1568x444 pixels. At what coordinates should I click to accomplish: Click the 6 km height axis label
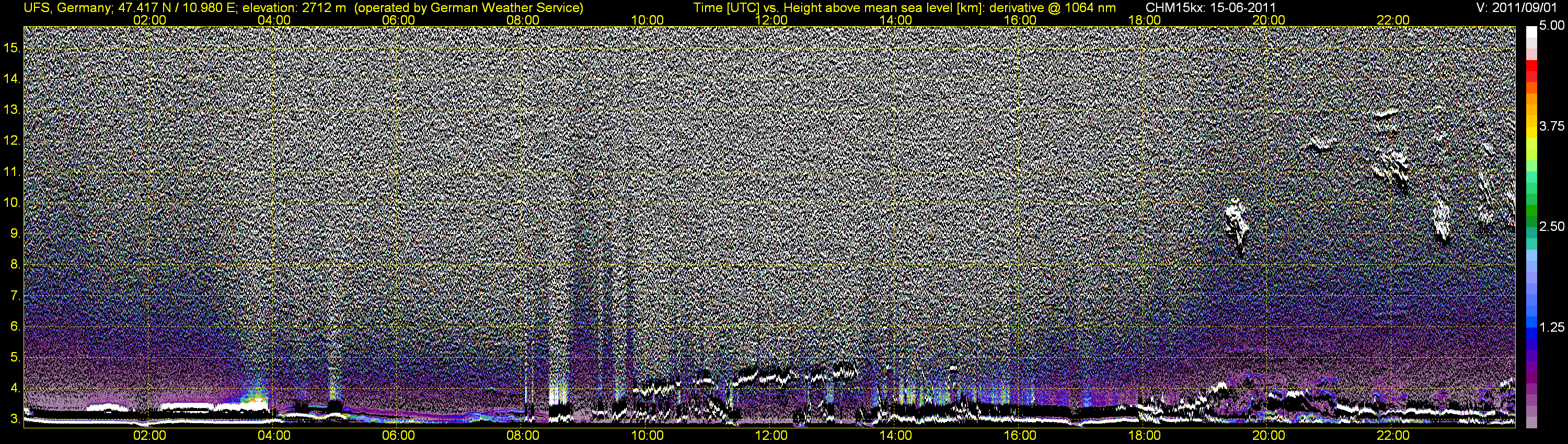point(15,326)
